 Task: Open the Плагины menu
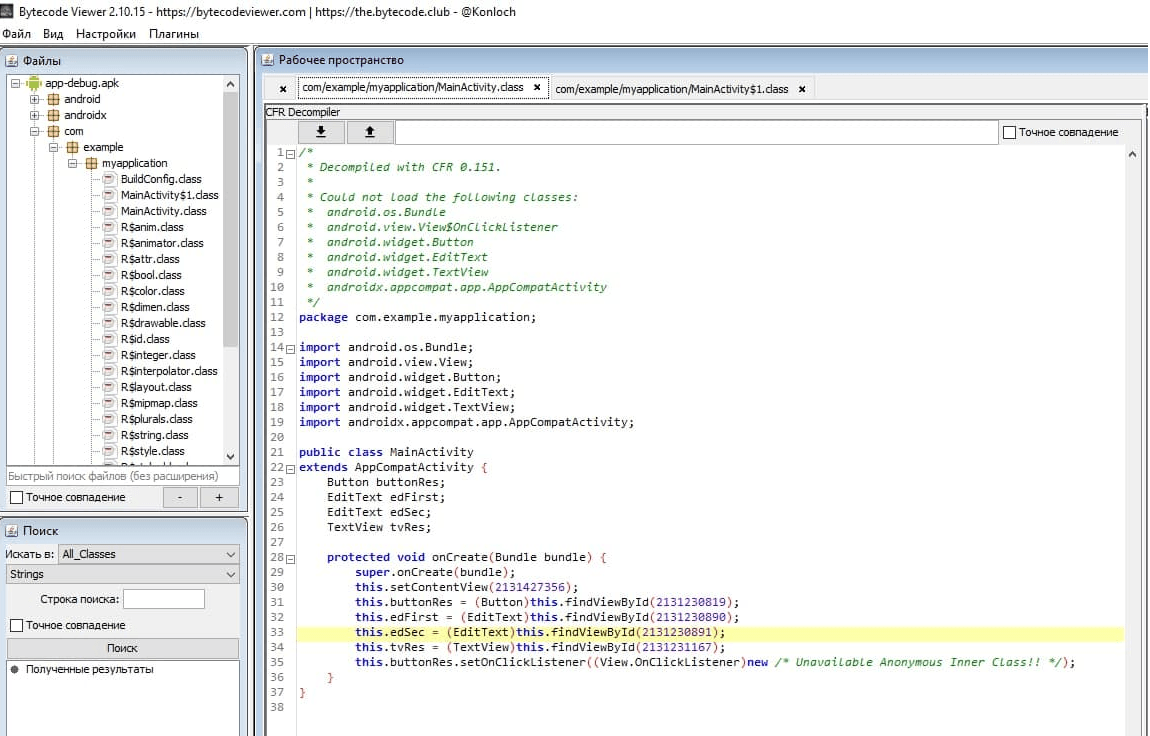pos(174,34)
